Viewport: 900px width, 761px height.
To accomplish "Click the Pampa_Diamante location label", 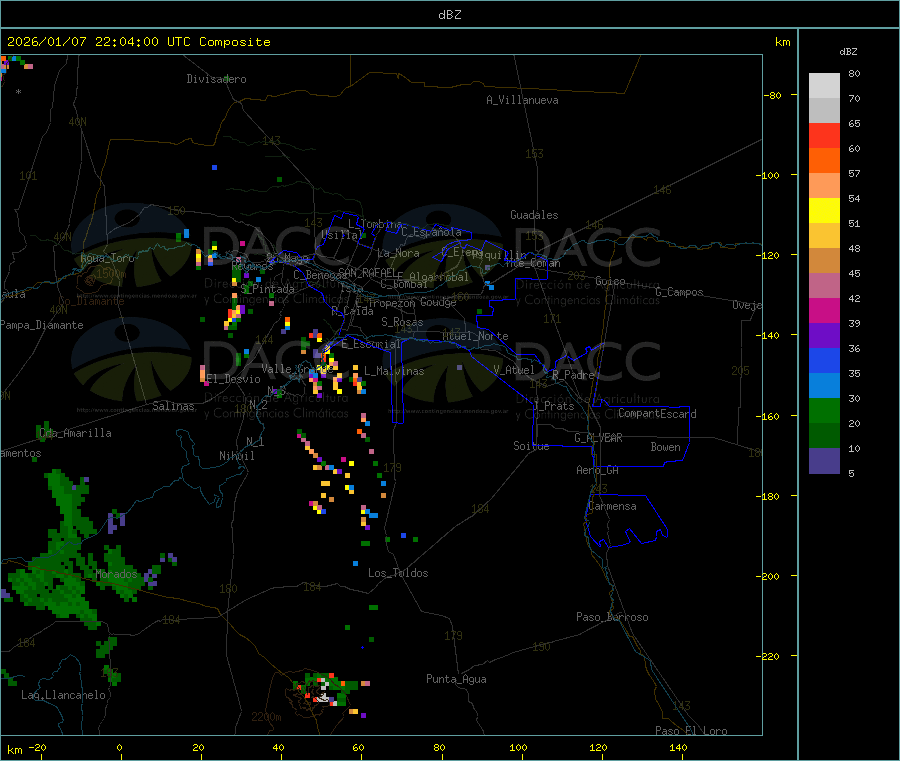I will [42, 325].
